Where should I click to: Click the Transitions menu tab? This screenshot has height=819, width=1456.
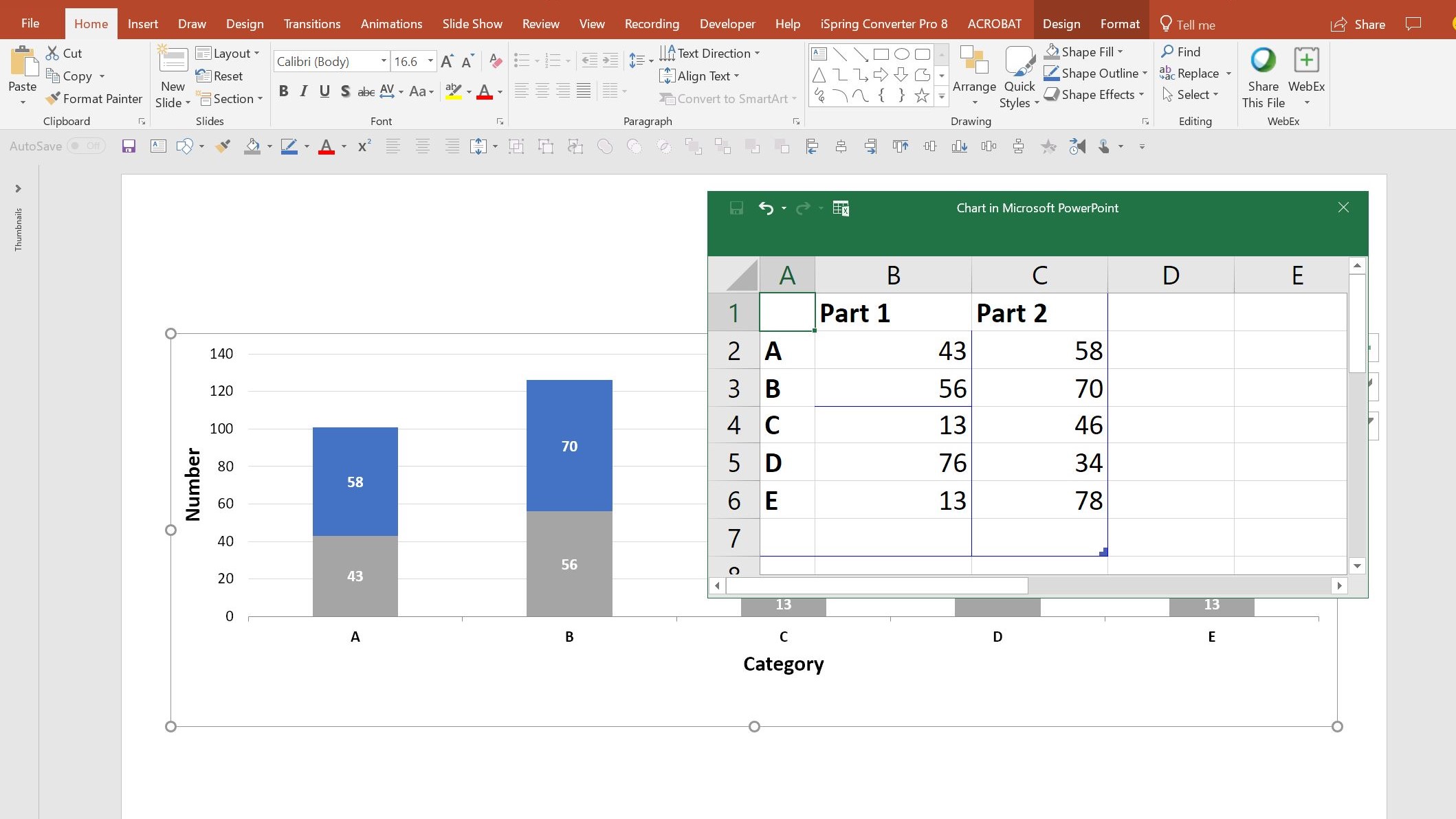[x=311, y=23]
